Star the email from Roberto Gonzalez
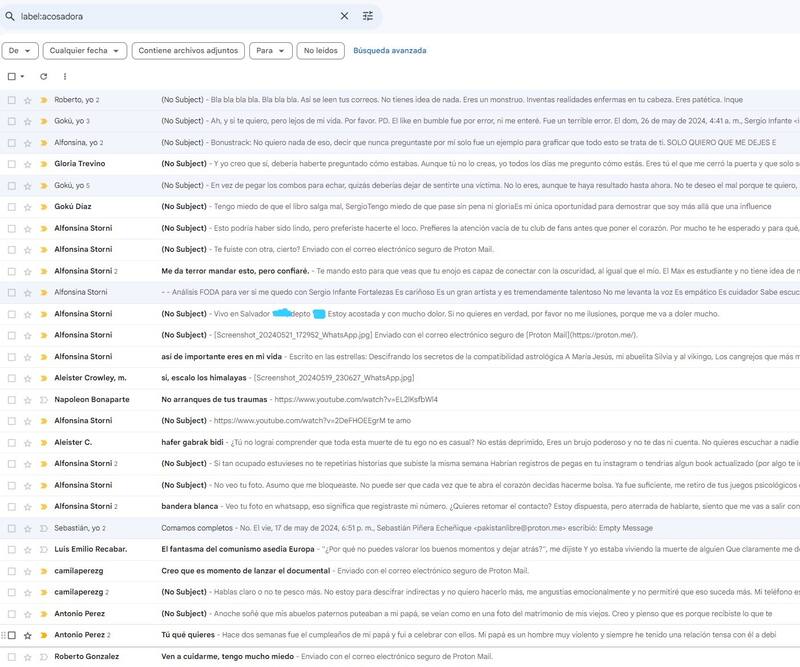Viewport: 800px width, 667px height. pos(27,656)
